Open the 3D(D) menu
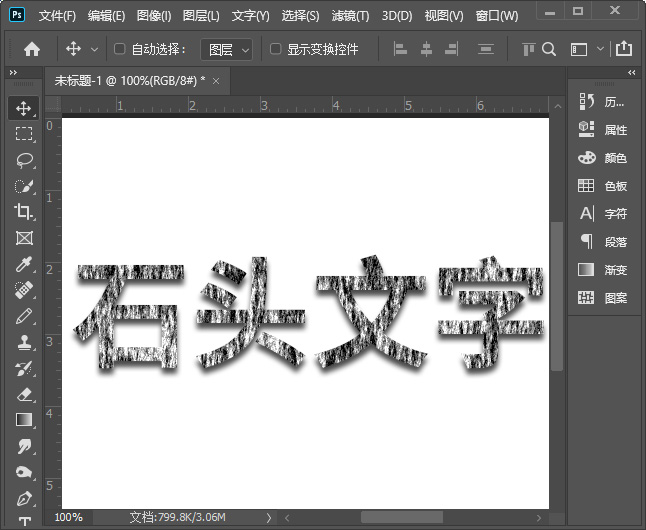The image size is (646, 530). tap(397, 16)
